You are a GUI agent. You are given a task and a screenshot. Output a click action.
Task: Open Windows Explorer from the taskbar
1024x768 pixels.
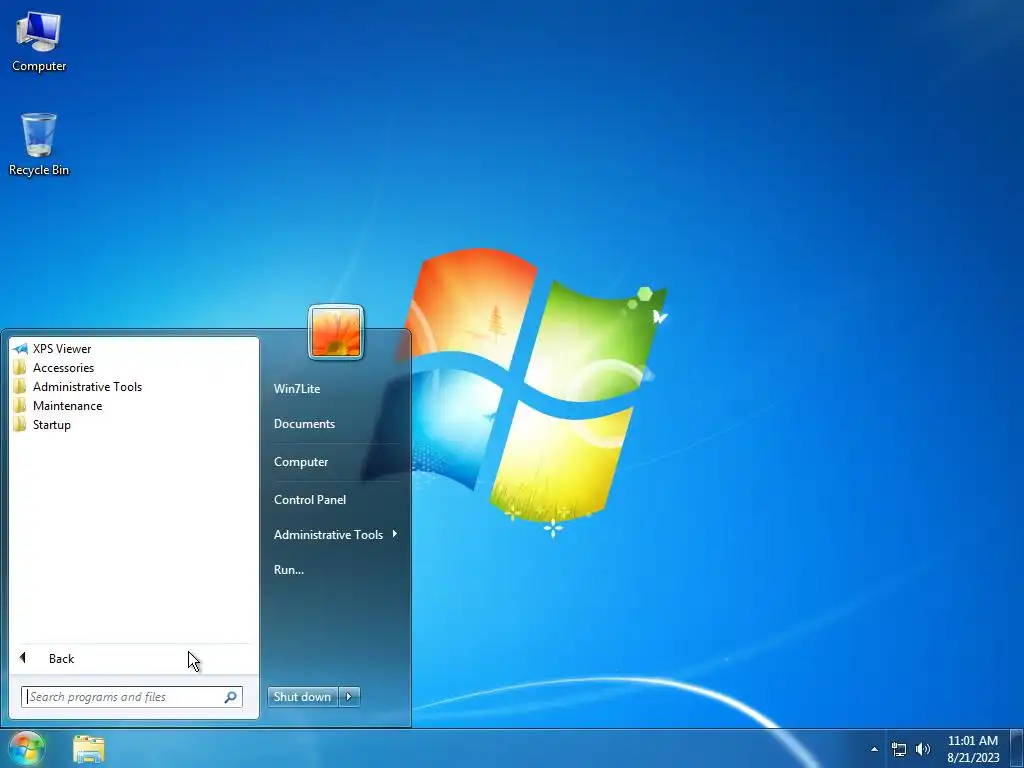[89, 749]
